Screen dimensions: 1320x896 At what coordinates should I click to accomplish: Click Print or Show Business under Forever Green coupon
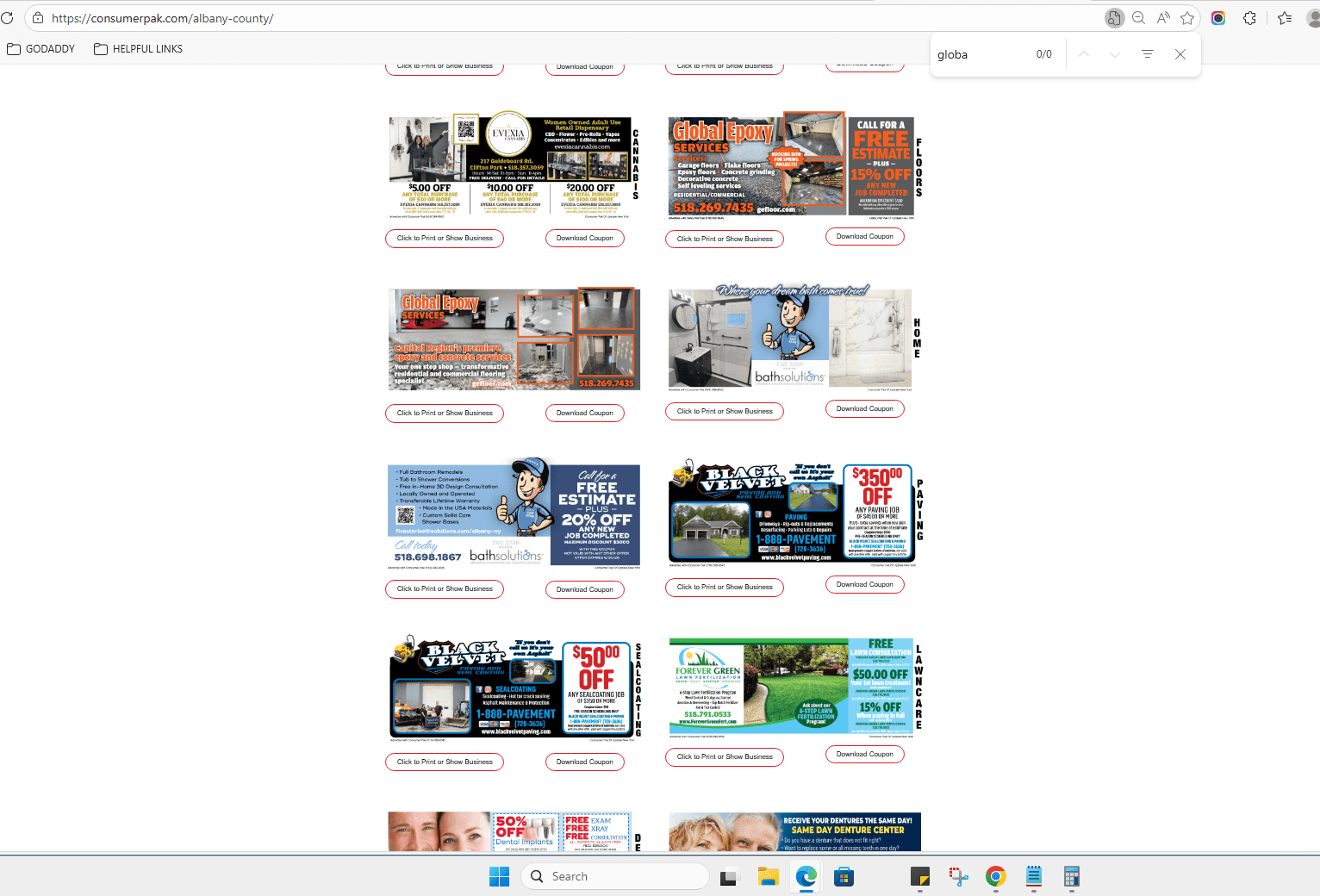(x=725, y=757)
